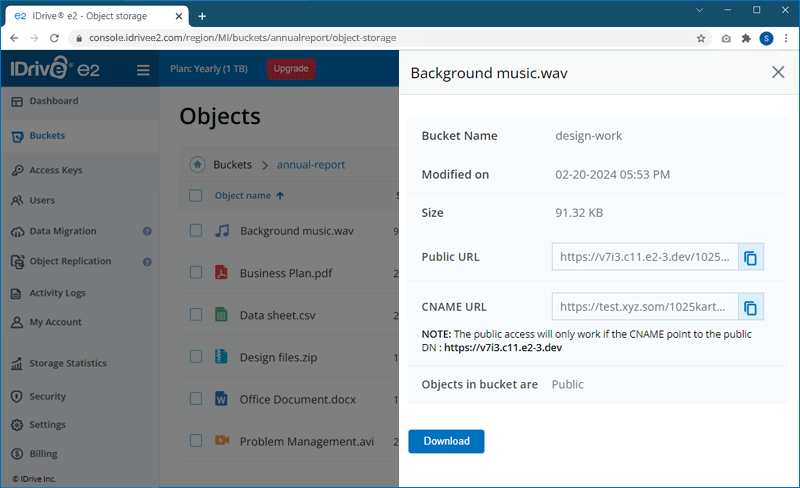The height and width of the screenshot is (488, 800).
Task: Bookmark this page with star icon
Action: click(701, 38)
